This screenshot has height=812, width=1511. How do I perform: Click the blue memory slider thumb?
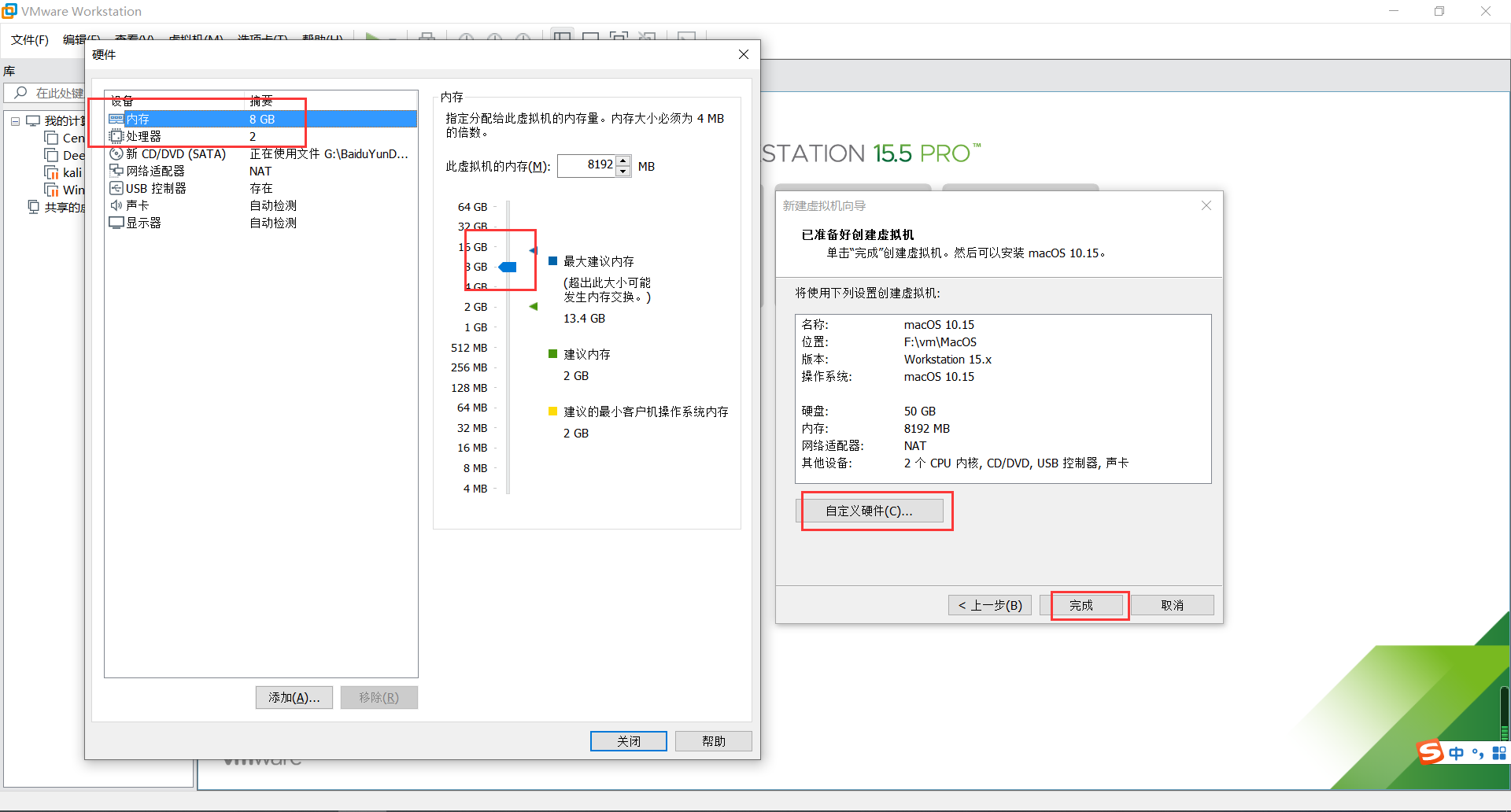click(x=508, y=267)
